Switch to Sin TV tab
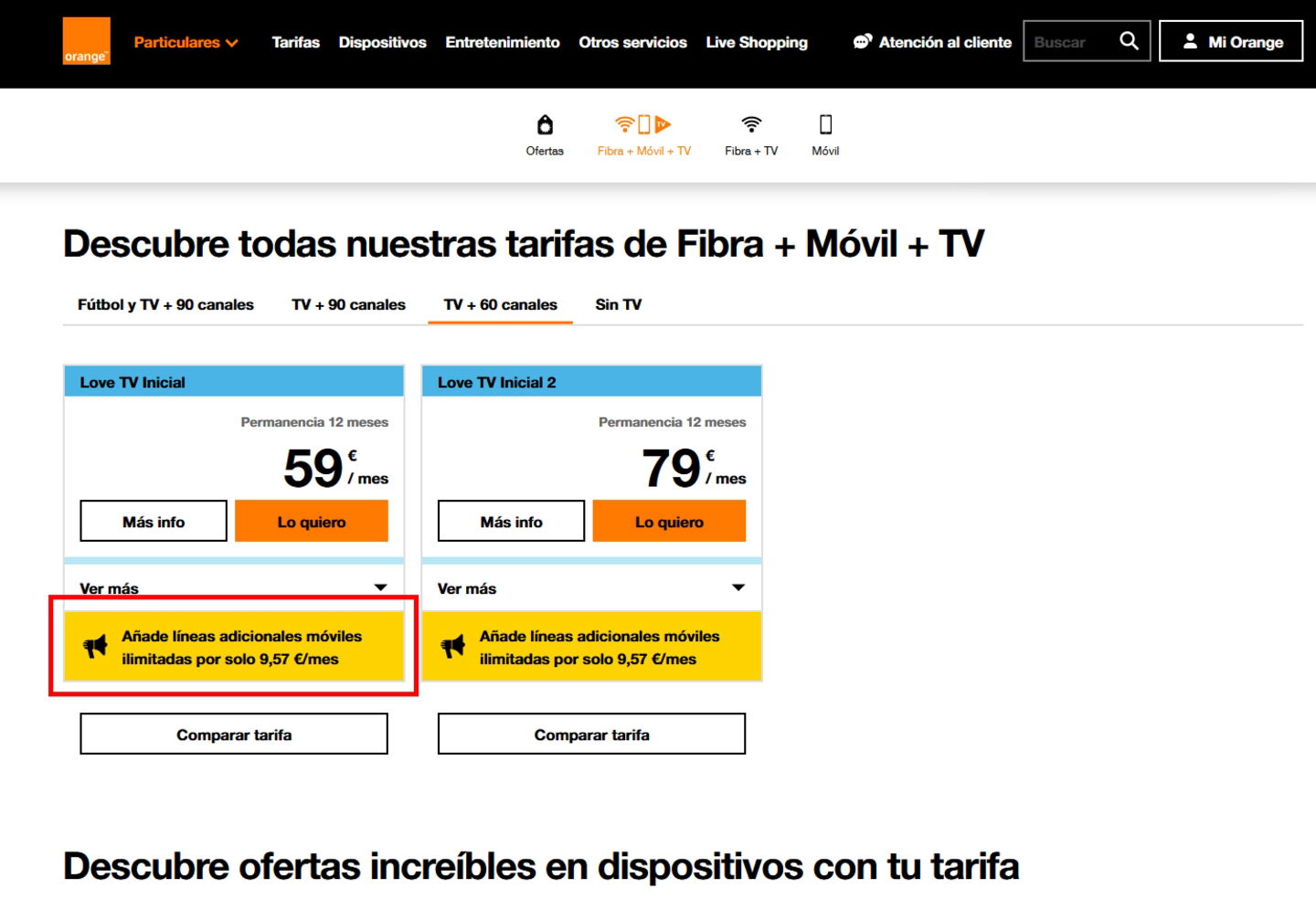 [618, 304]
